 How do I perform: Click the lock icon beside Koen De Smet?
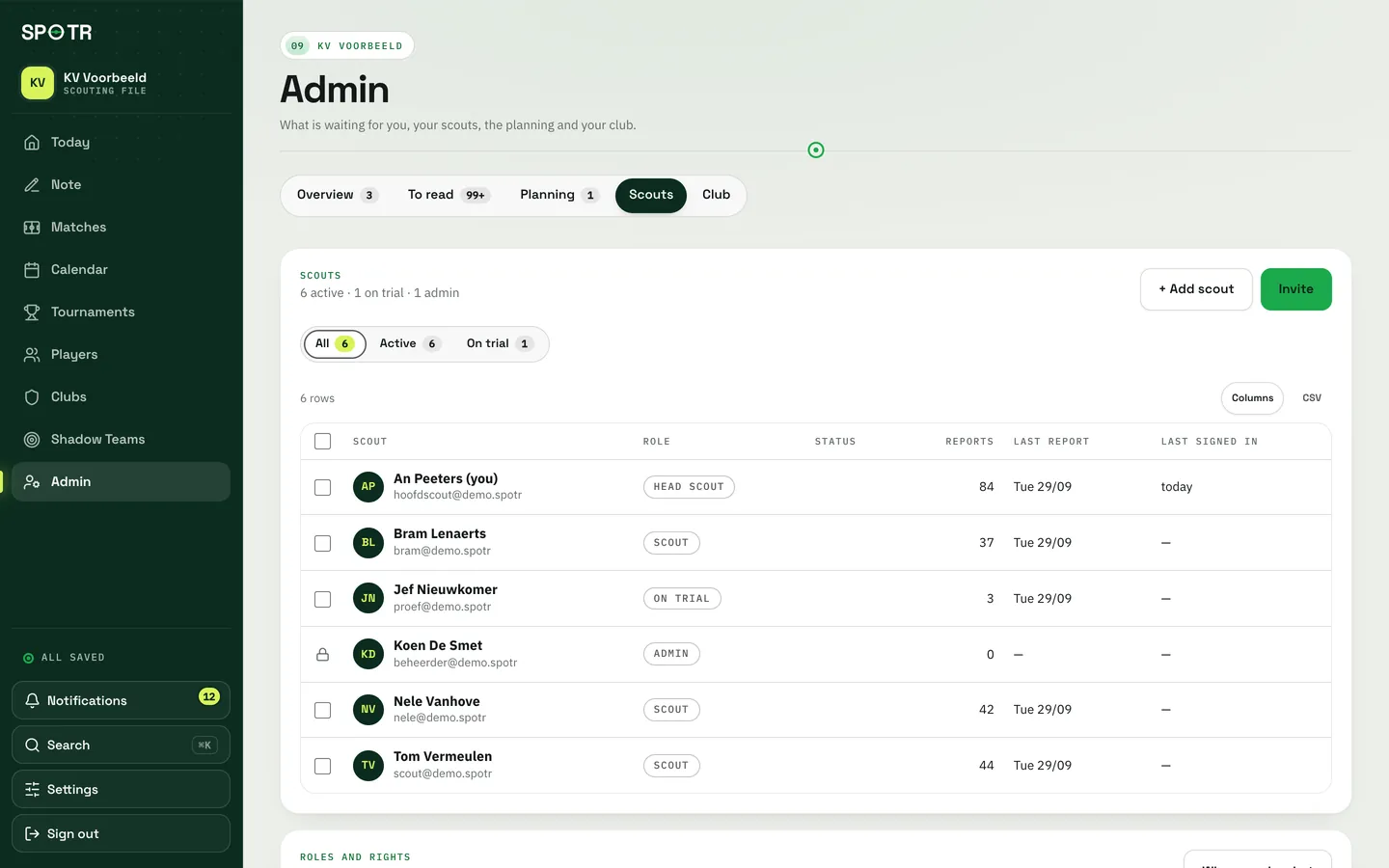coord(323,655)
